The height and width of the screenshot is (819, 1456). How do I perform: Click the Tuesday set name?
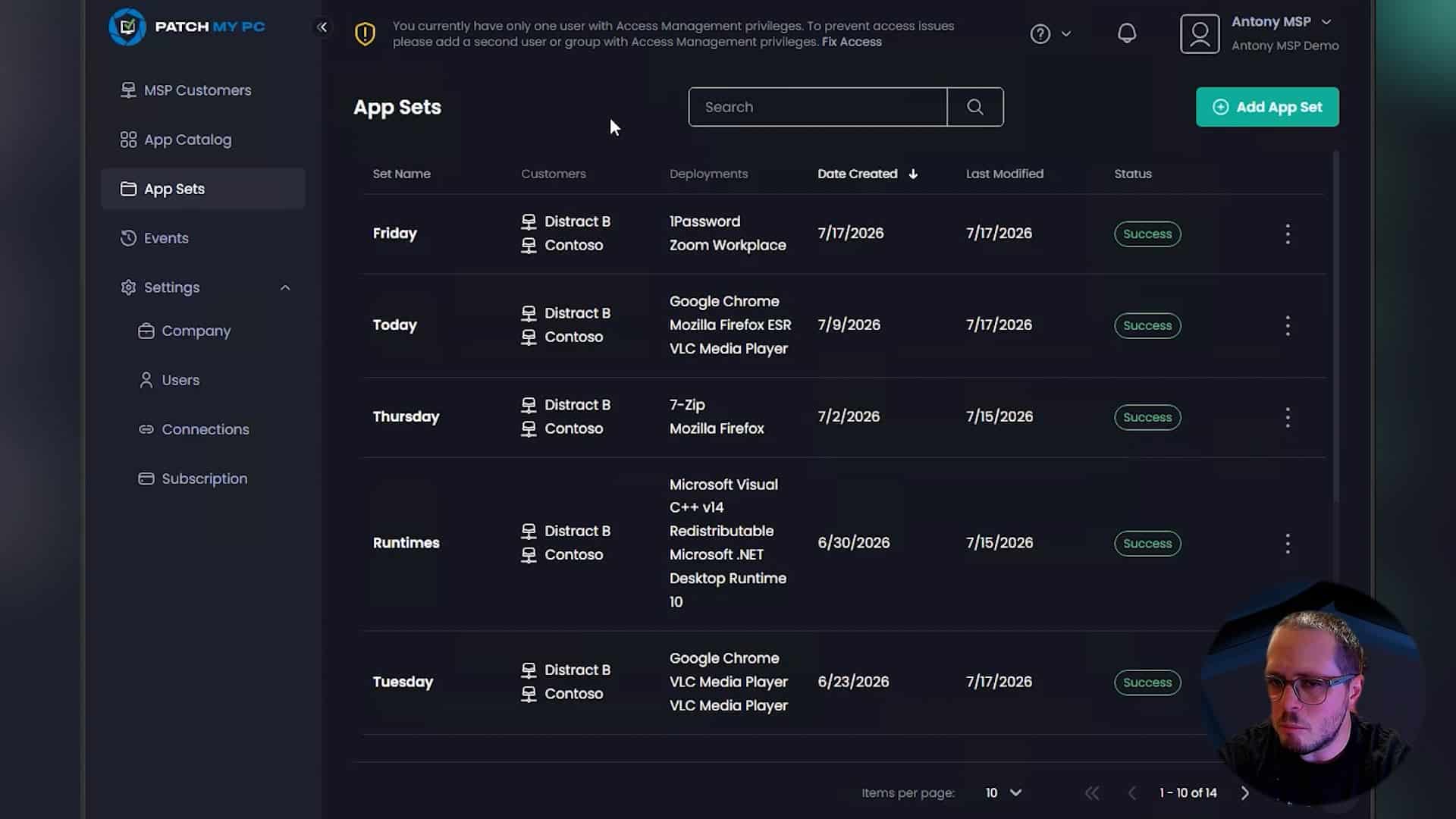[x=403, y=682]
